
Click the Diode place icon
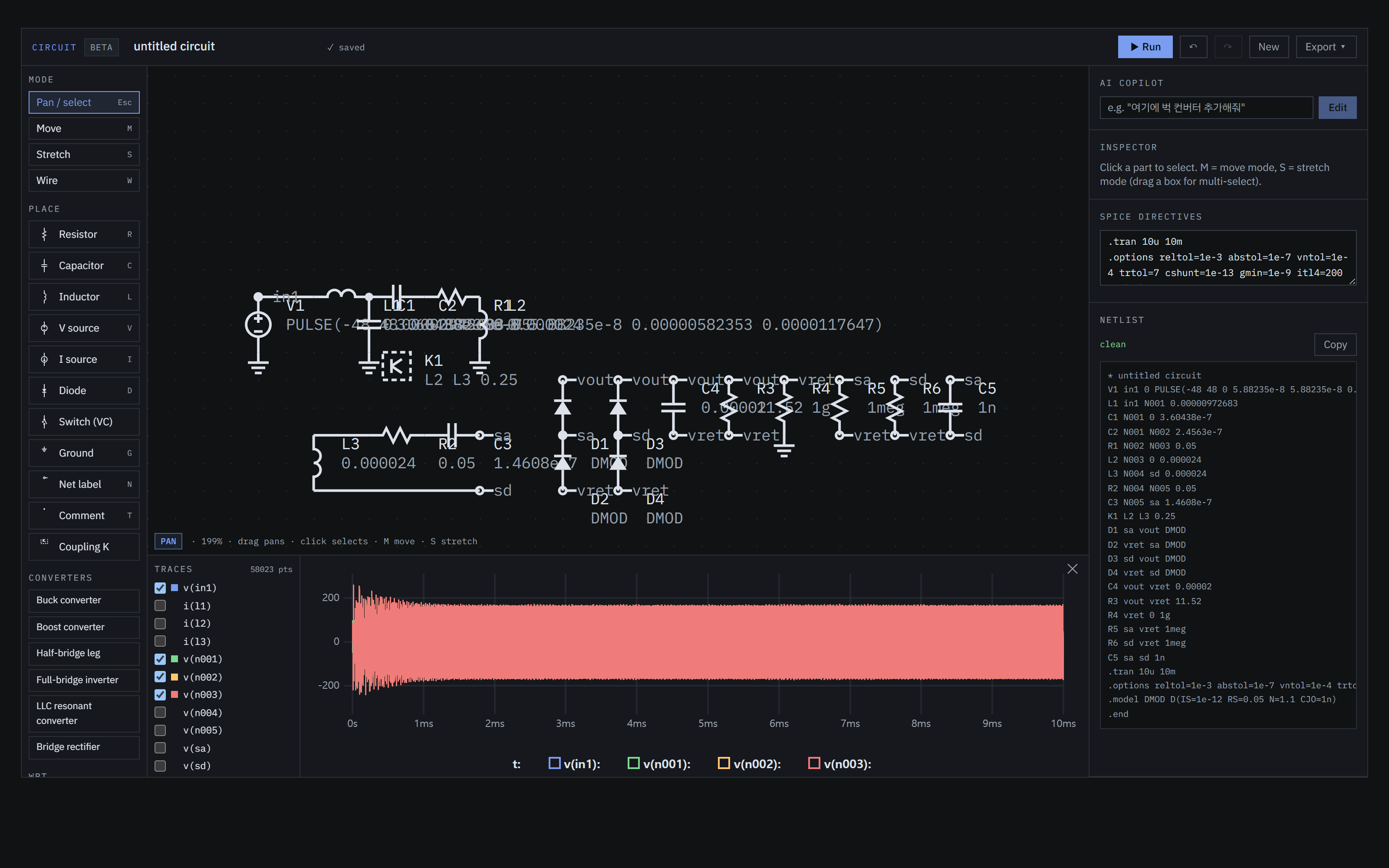44,390
